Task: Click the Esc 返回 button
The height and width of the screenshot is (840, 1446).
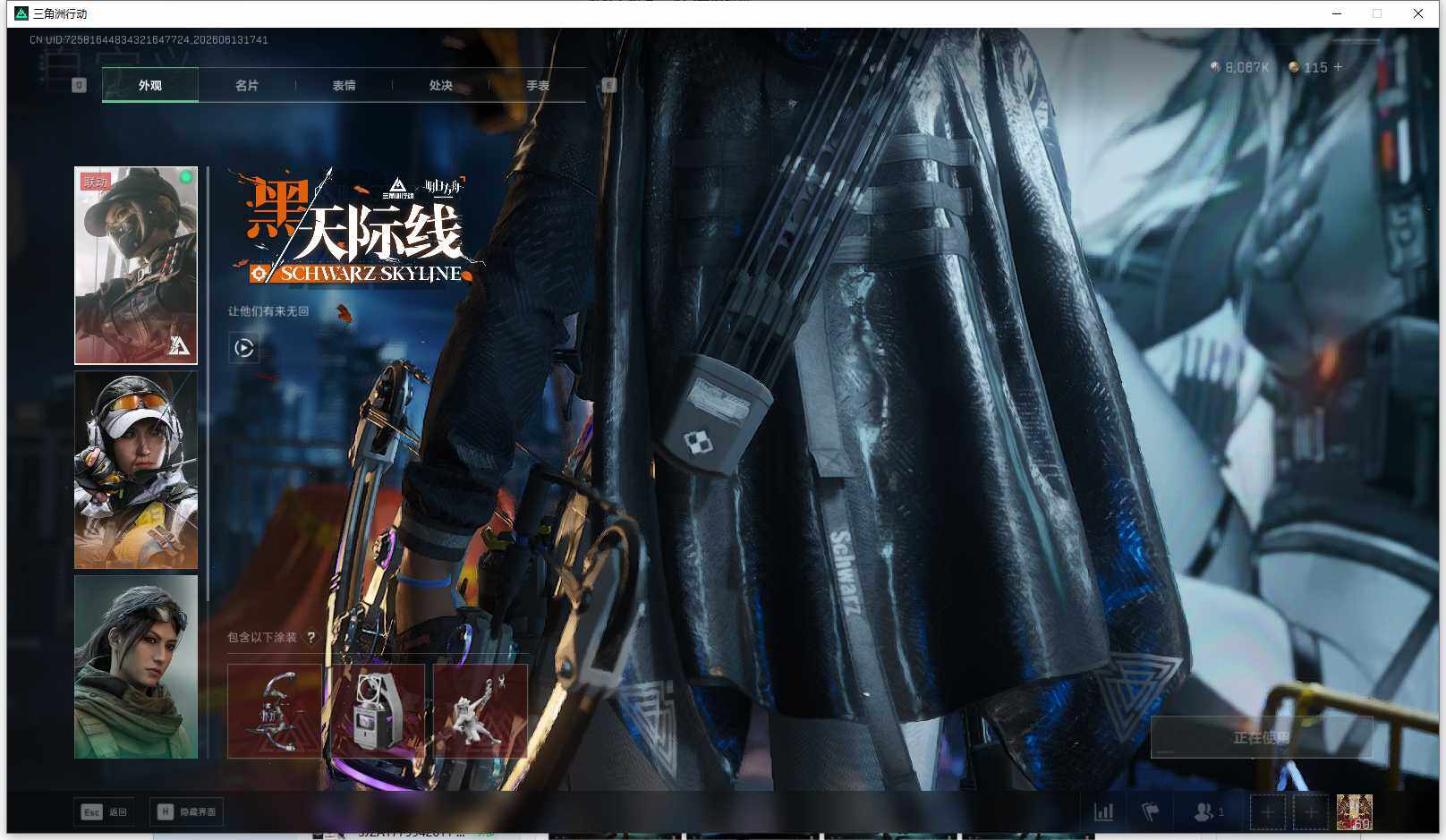Action: 104,811
